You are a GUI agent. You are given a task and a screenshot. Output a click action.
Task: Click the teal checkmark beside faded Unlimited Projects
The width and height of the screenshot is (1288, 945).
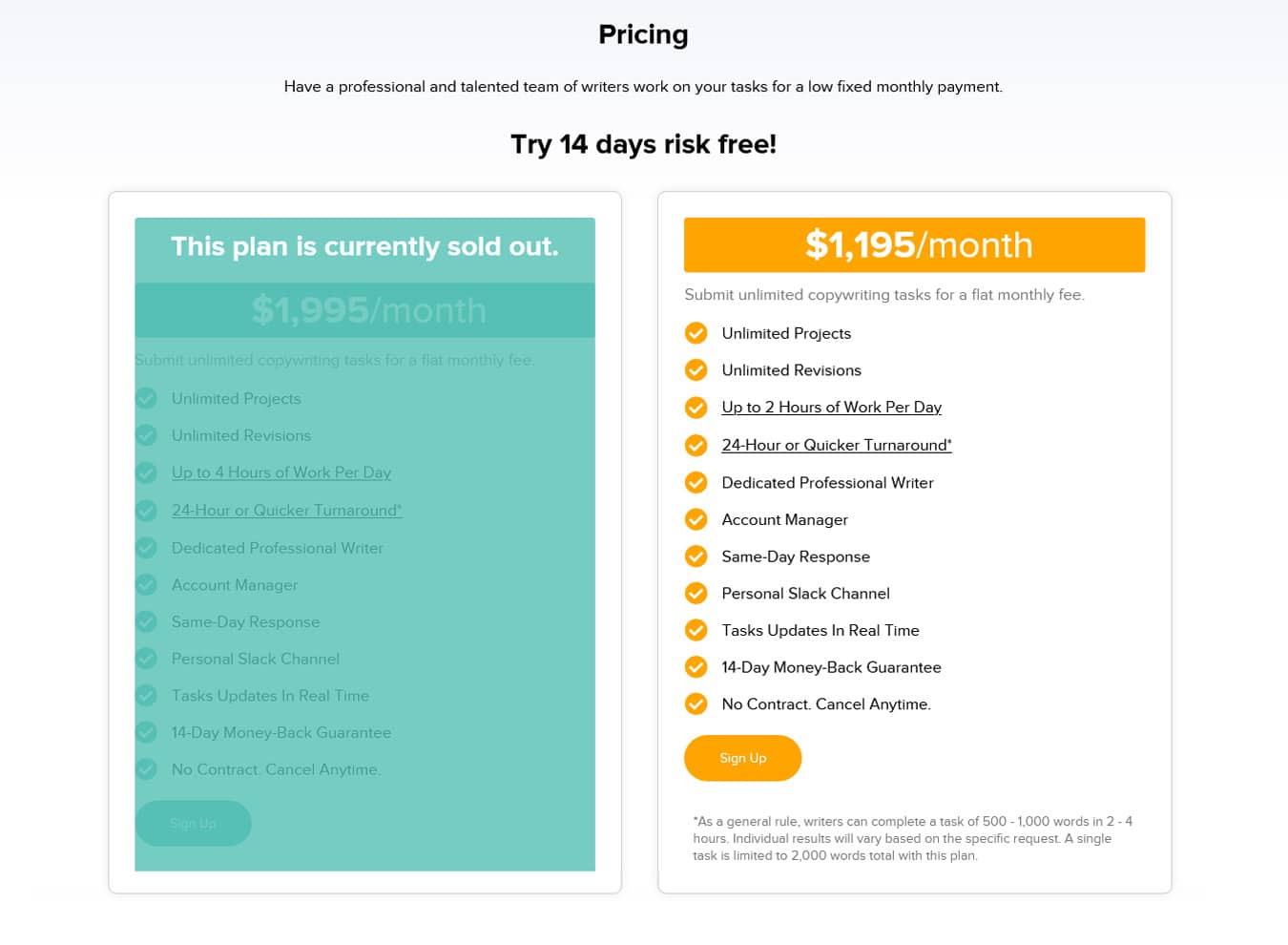(146, 398)
